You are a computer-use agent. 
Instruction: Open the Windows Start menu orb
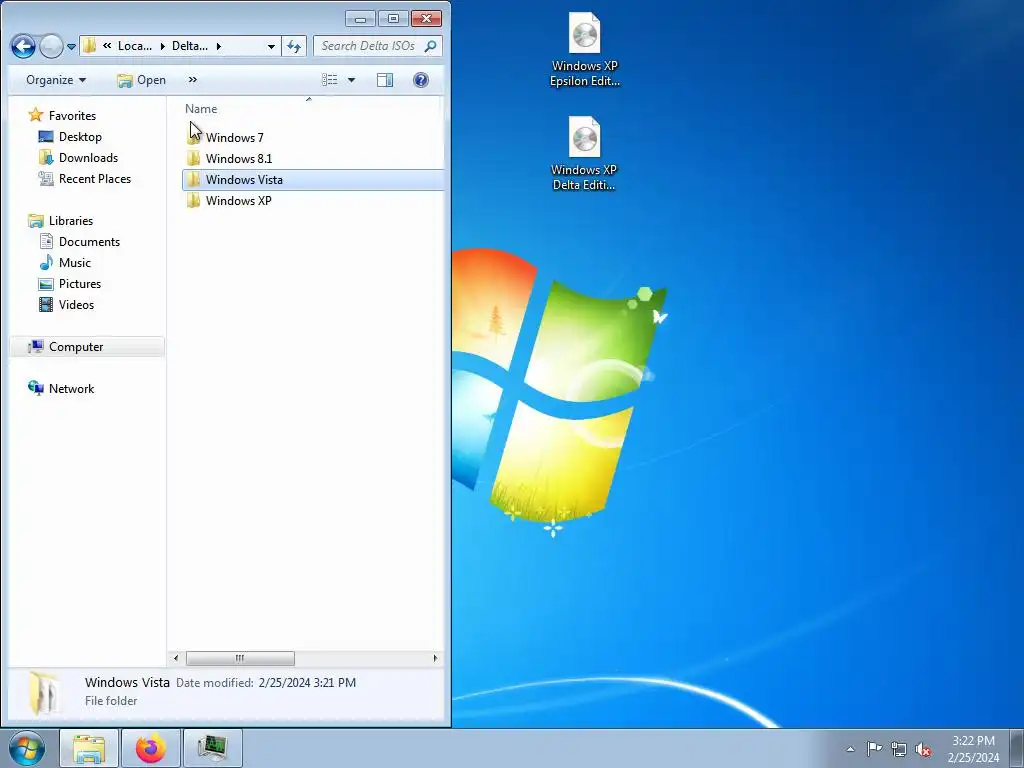[27, 748]
